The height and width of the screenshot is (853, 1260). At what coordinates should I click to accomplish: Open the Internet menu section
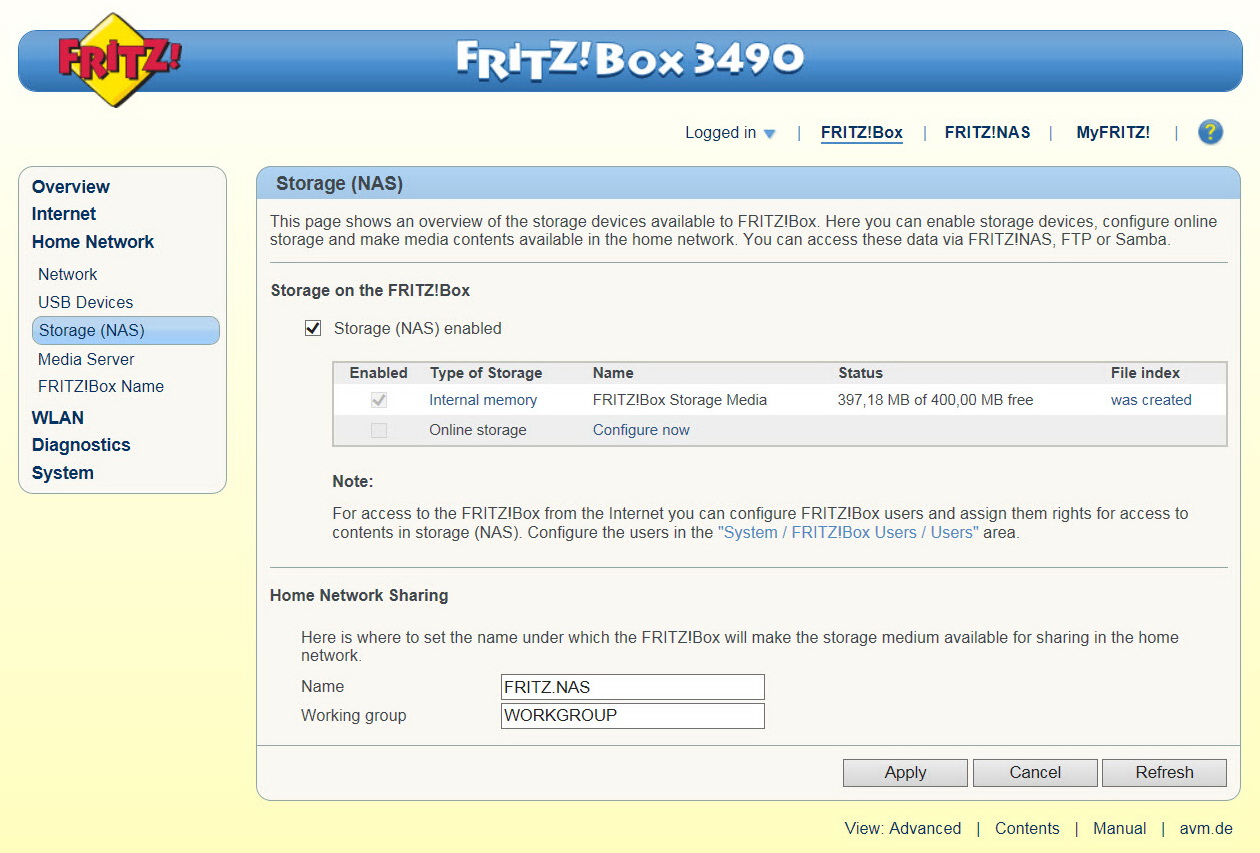pos(64,214)
